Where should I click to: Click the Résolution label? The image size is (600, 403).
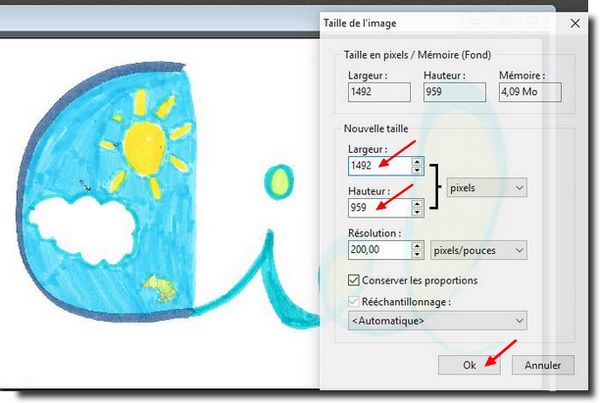374,233
